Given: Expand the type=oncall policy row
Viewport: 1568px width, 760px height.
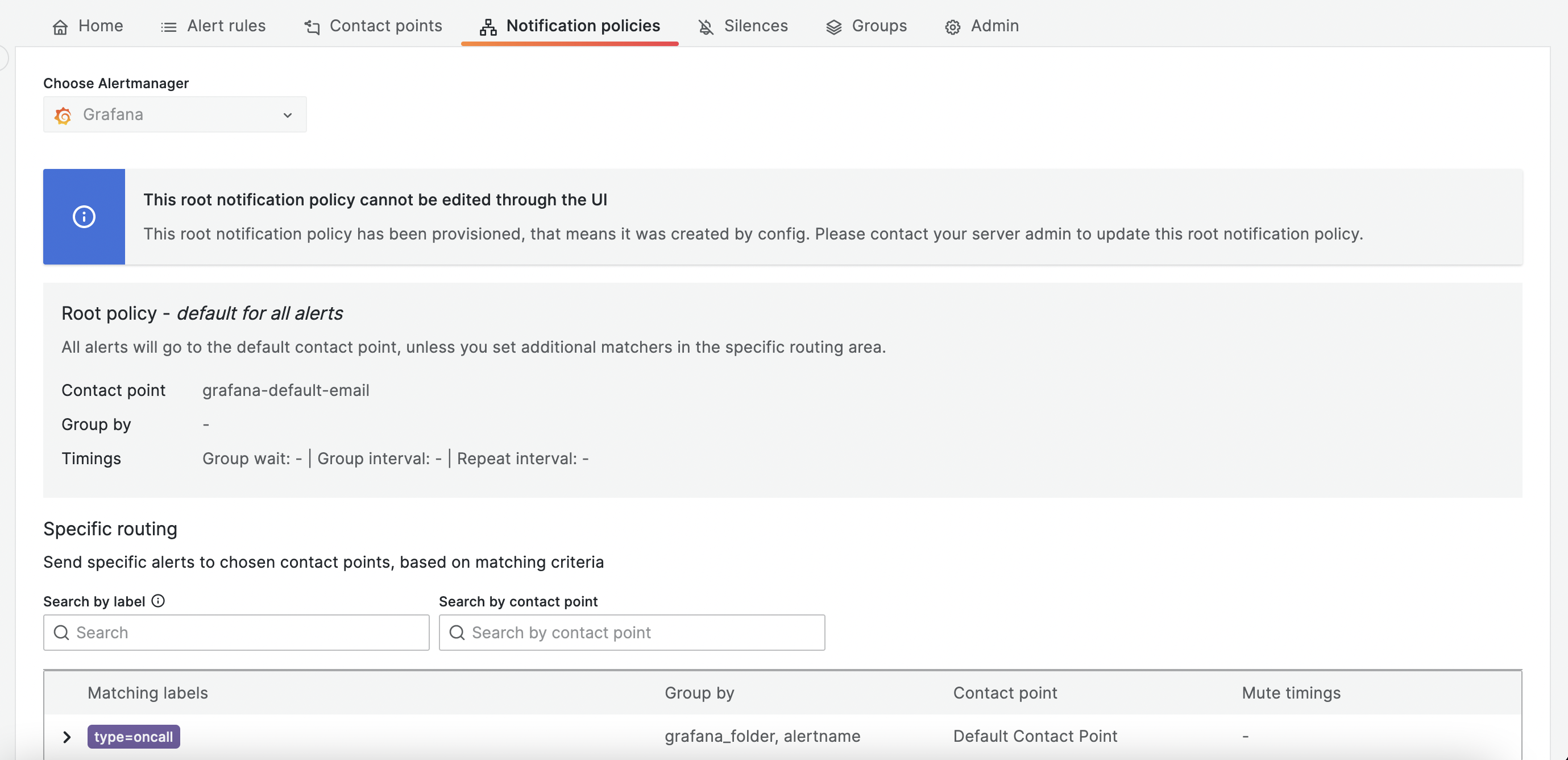Looking at the screenshot, I should 67,737.
